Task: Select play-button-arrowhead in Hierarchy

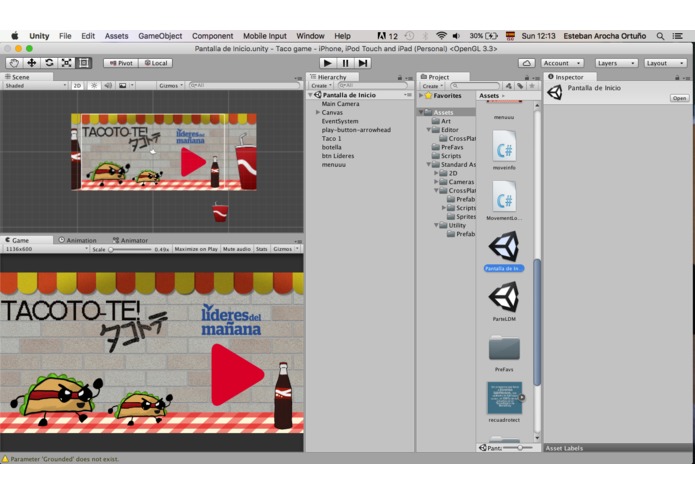Action: tap(356, 130)
